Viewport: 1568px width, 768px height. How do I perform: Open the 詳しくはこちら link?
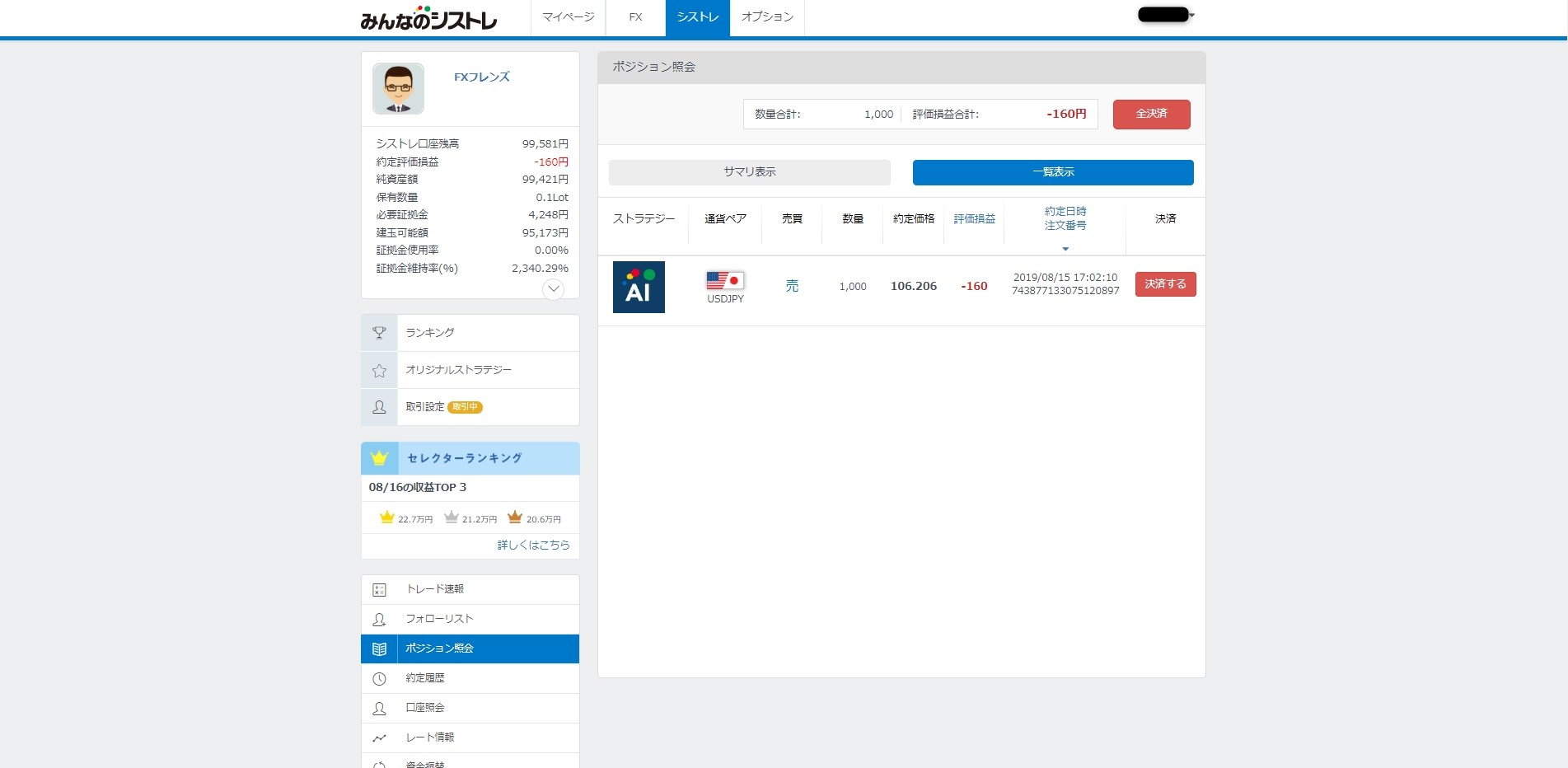[533, 546]
